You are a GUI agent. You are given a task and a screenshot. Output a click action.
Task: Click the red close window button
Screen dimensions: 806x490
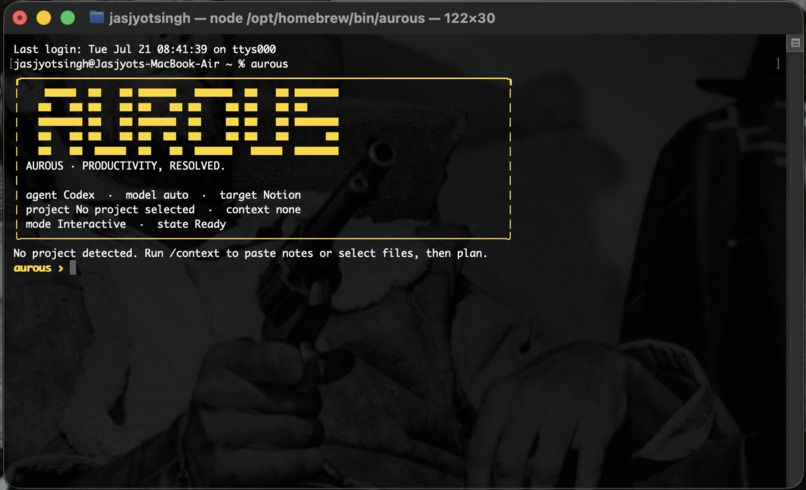click(20, 18)
